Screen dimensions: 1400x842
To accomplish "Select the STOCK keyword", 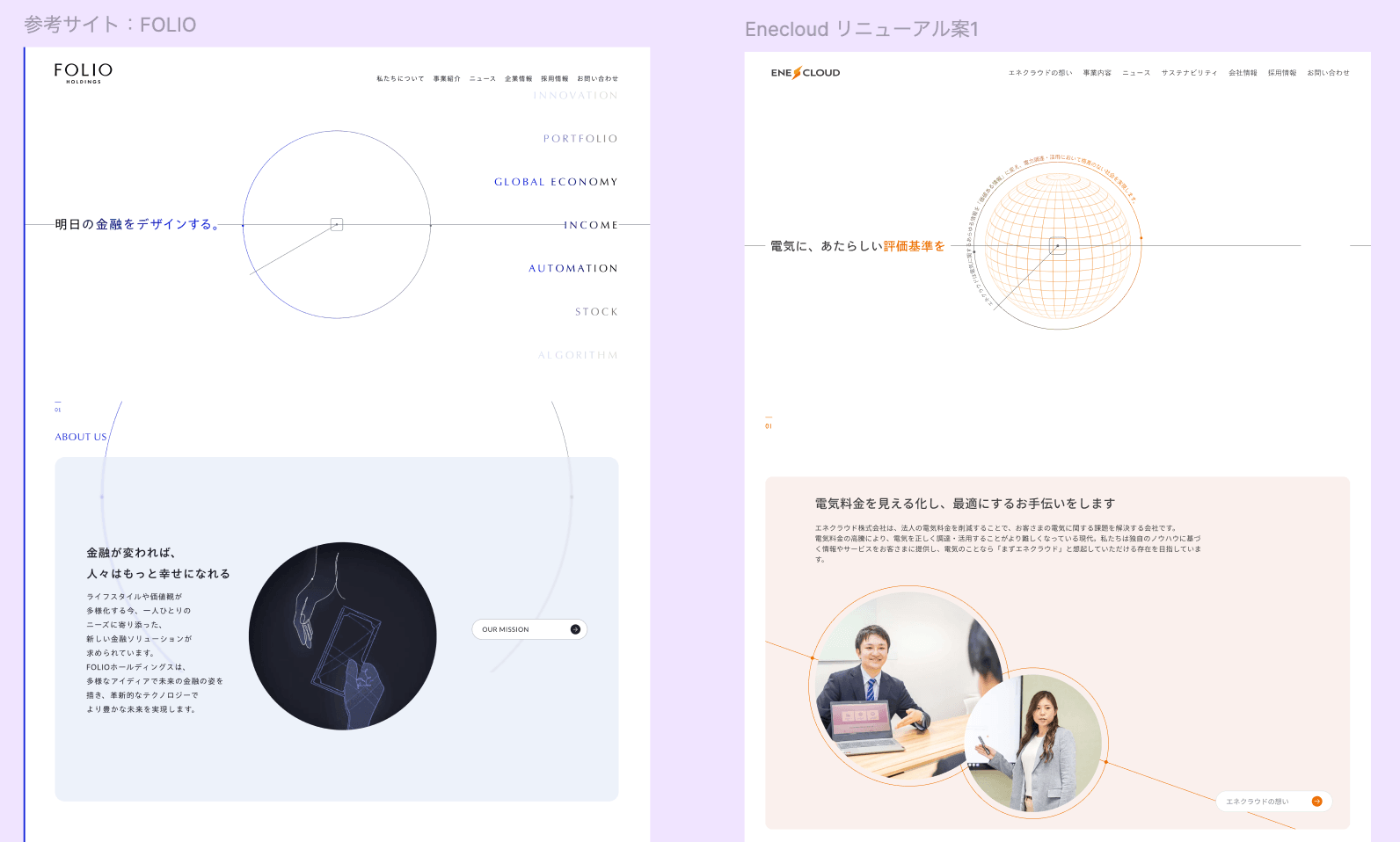I will (597, 312).
